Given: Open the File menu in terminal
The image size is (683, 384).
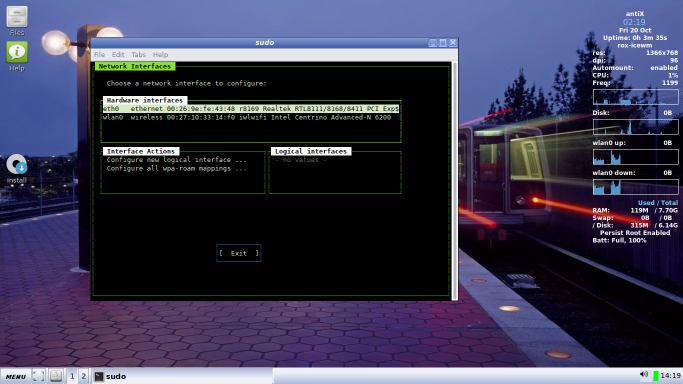Looking at the screenshot, I should tap(99, 54).
